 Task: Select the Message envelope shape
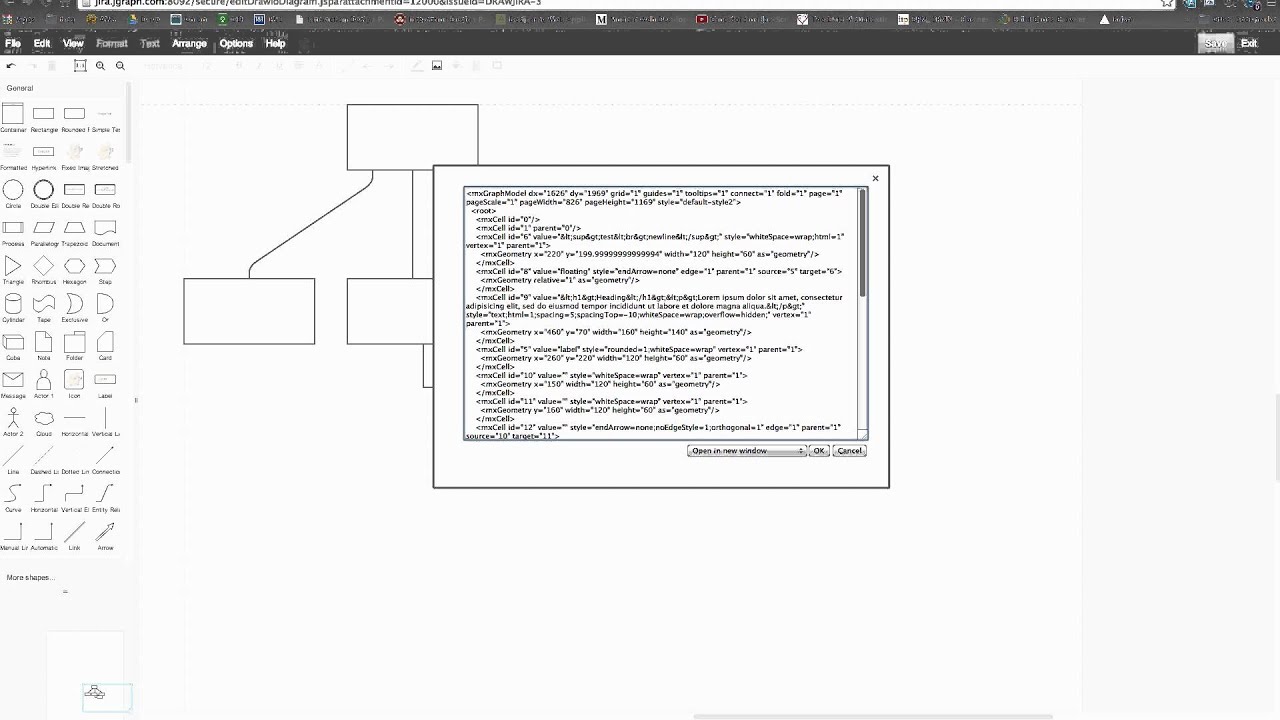pos(13,380)
